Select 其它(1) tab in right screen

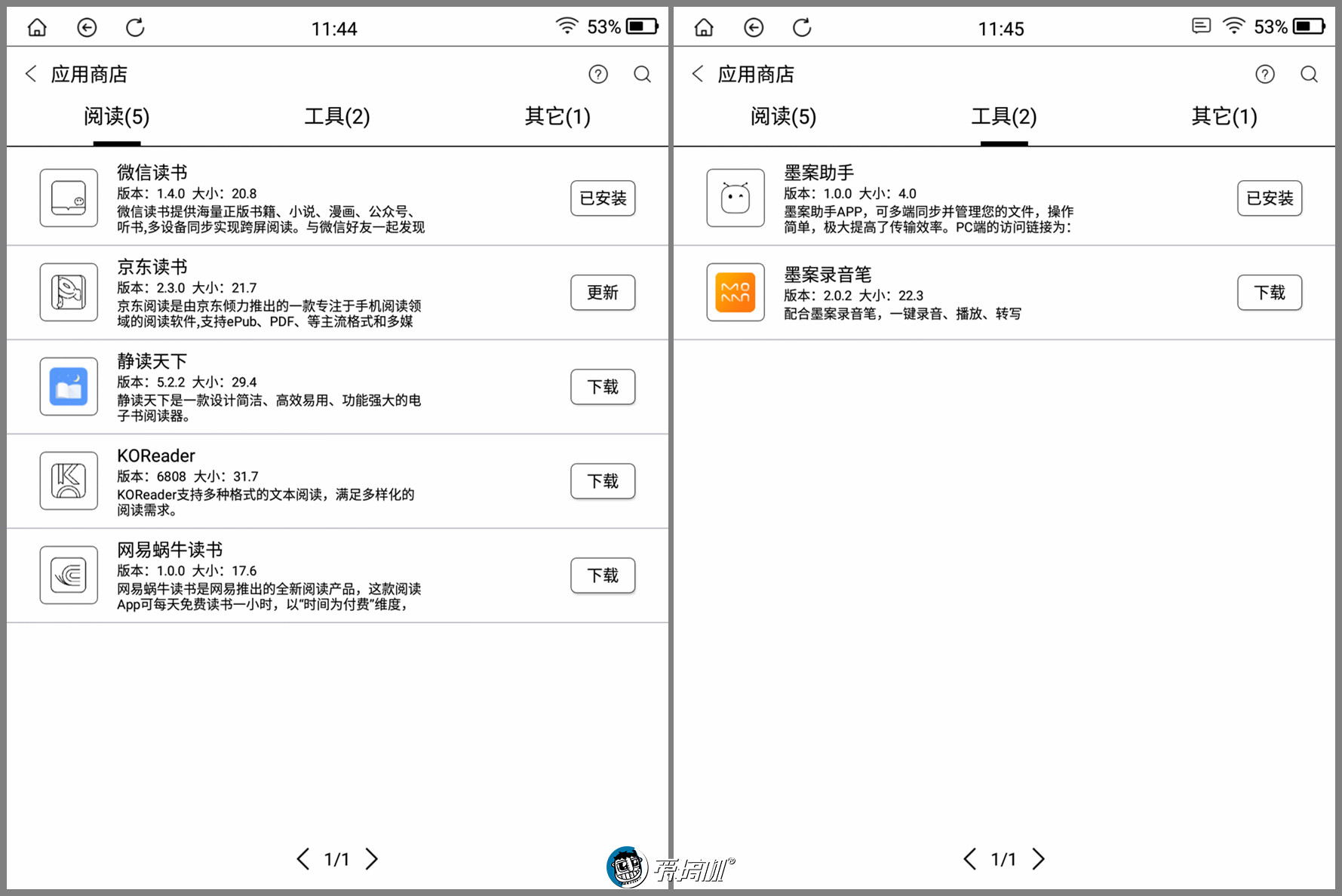1224,116
